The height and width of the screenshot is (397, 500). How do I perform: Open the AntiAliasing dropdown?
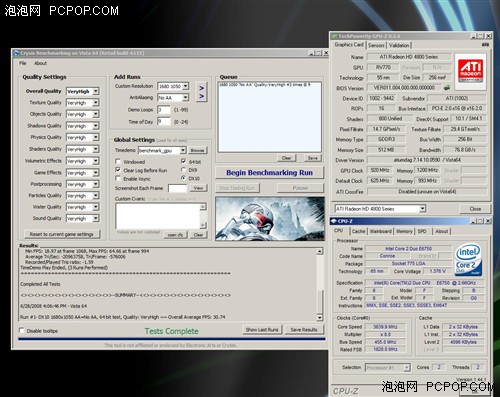coord(186,97)
